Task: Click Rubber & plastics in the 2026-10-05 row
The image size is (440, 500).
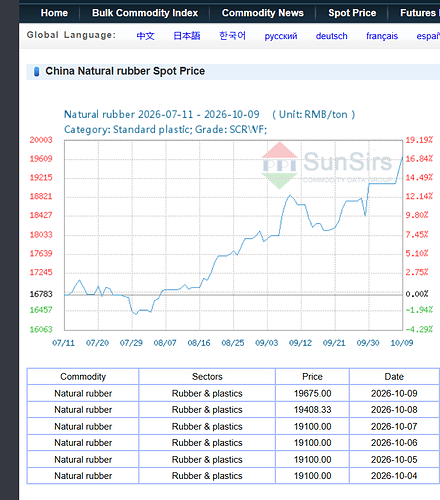Action: [x=207, y=459]
